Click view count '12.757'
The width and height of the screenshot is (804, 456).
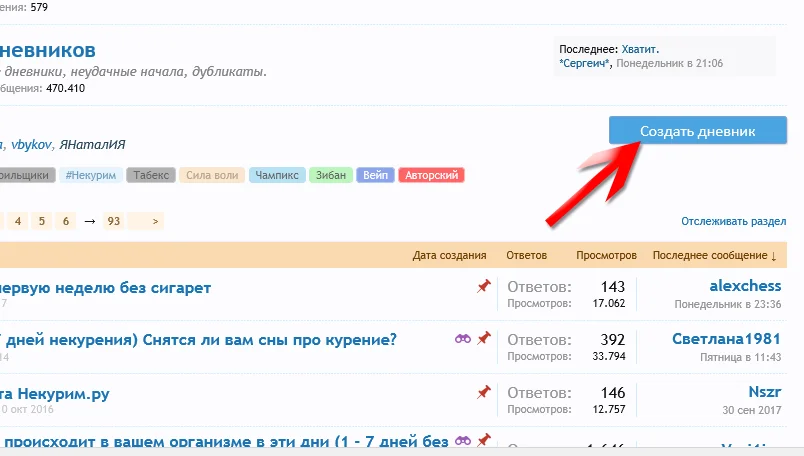pyautogui.click(x=609, y=409)
